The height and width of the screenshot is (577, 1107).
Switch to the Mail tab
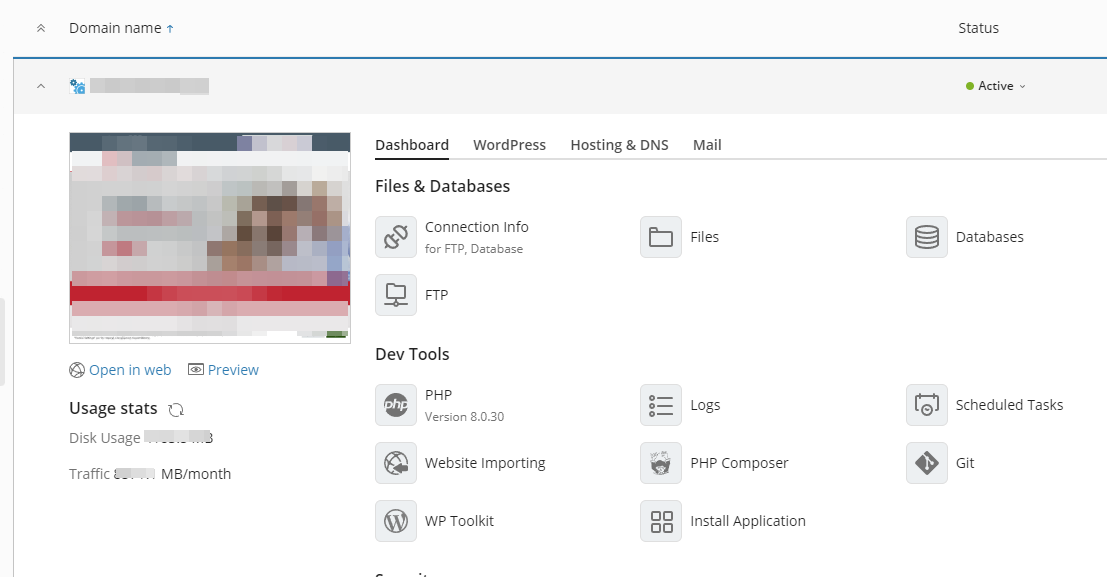707,145
